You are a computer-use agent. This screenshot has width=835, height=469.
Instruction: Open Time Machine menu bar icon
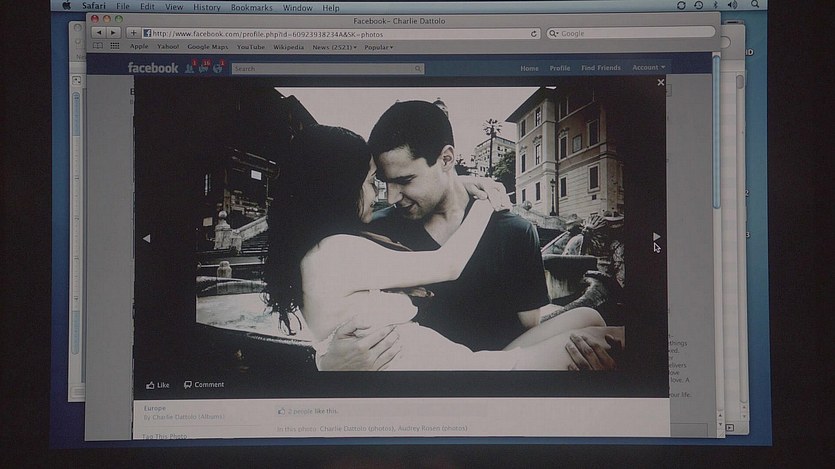(x=698, y=5)
